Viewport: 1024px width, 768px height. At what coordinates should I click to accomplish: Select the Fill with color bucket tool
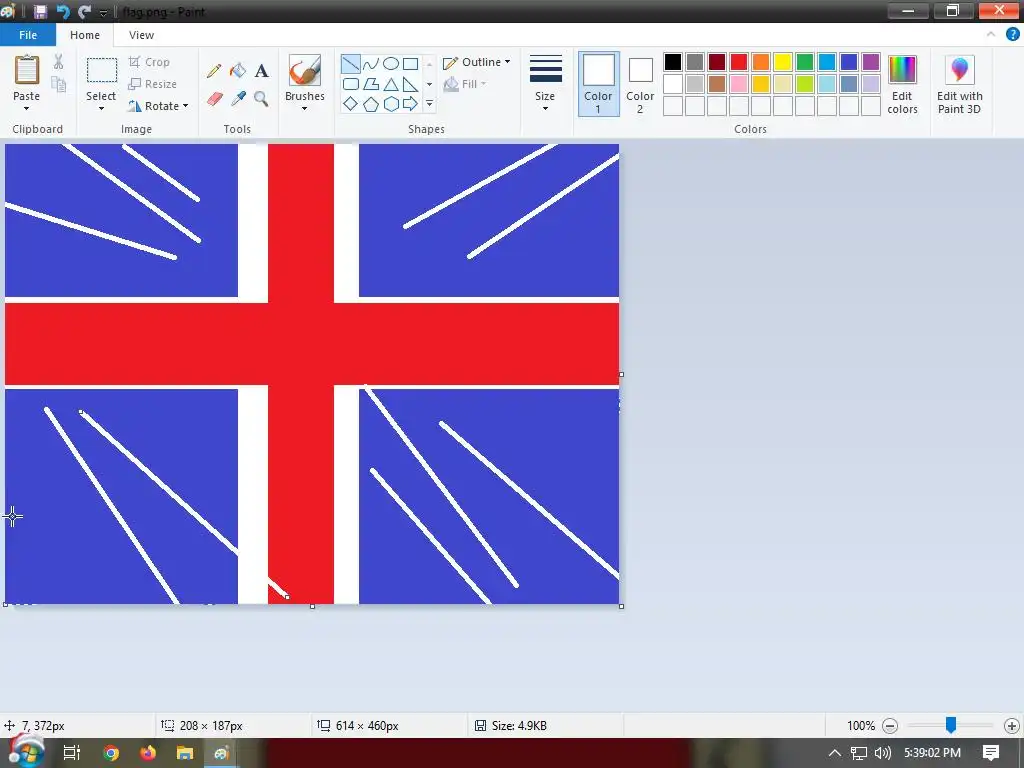pos(238,71)
